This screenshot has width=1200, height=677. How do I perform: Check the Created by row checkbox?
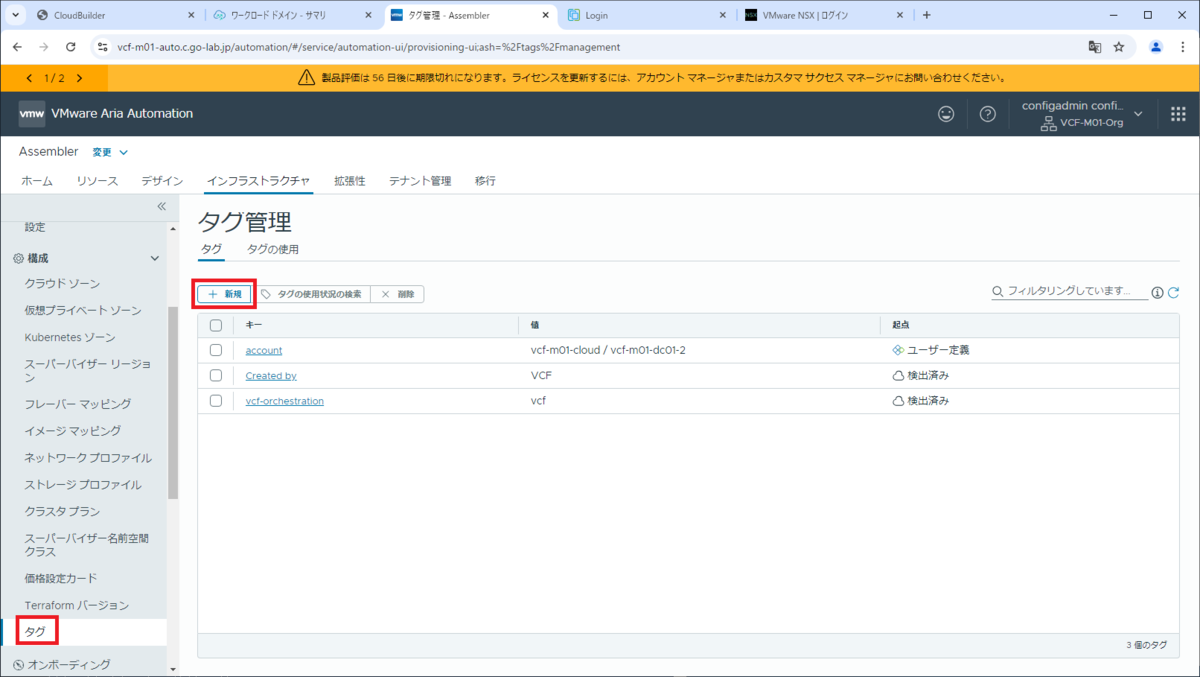tap(216, 375)
